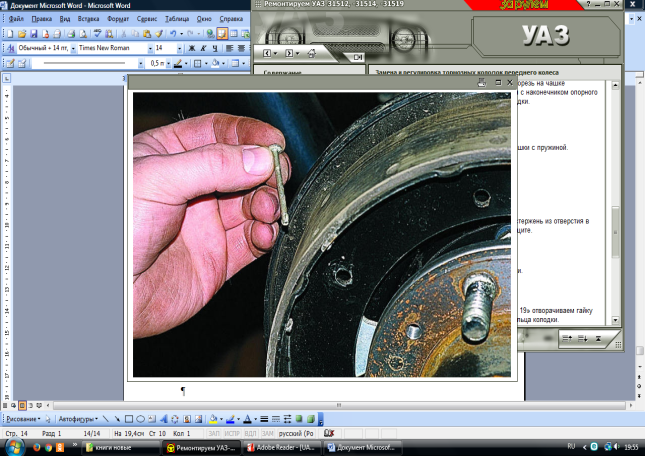Screen dimensions: 645x456
Task: Save the Word document with floppy icon
Action: (34, 34)
